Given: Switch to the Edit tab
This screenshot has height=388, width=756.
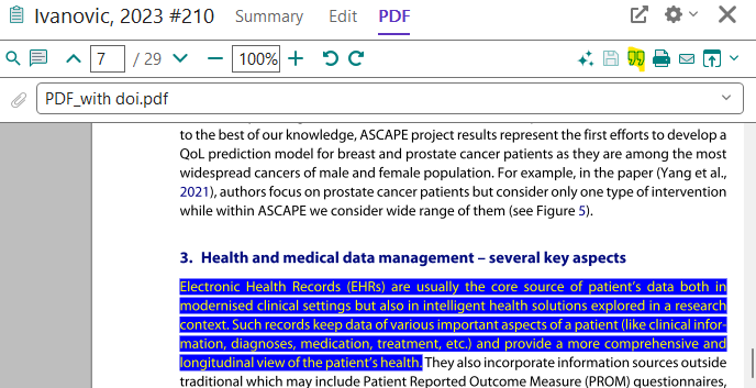Looking at the screenshot, I should (x=343, y=16).
